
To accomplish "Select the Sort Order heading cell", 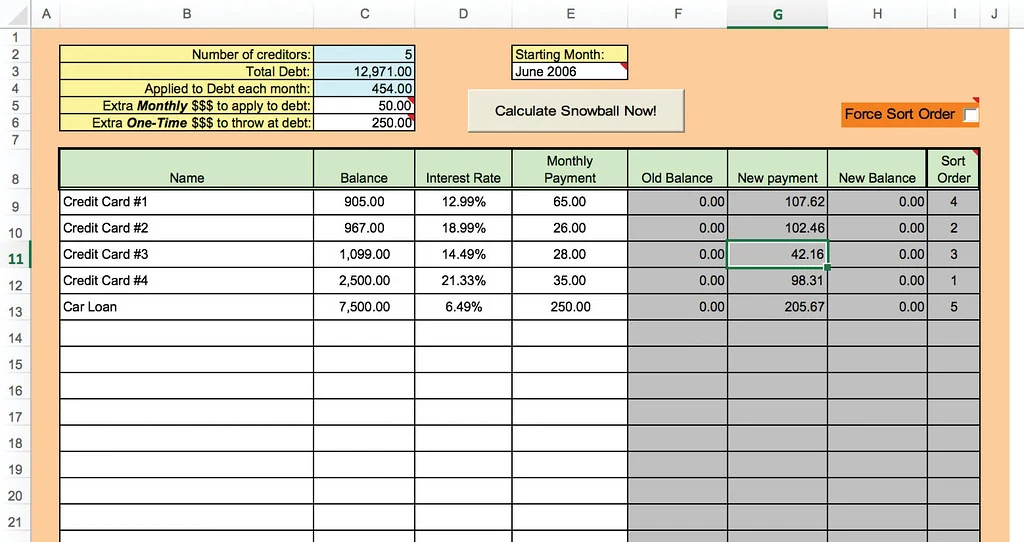I will point(953,169).
